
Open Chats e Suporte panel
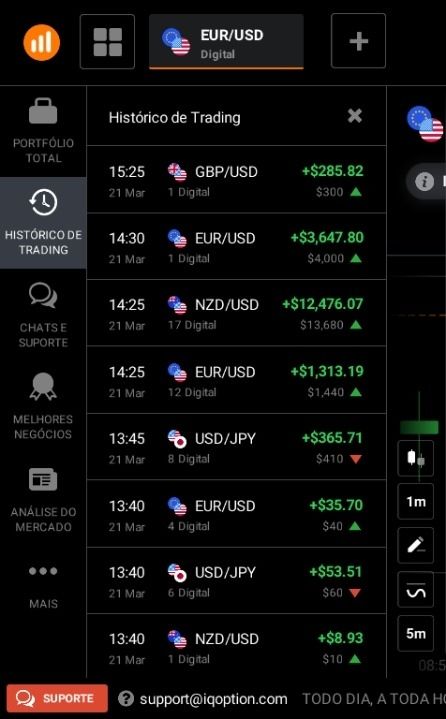pyautogui.click(x=43, y=315)
